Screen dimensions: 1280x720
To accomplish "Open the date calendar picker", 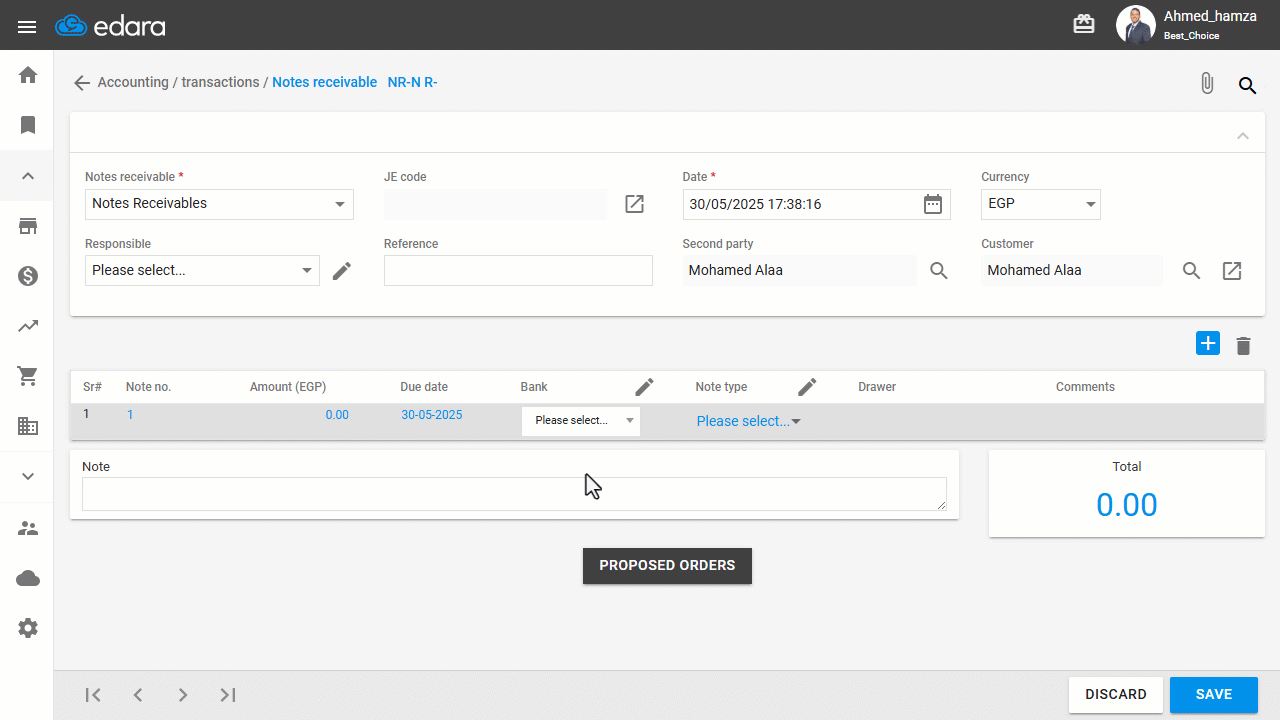I will point(932,204).
